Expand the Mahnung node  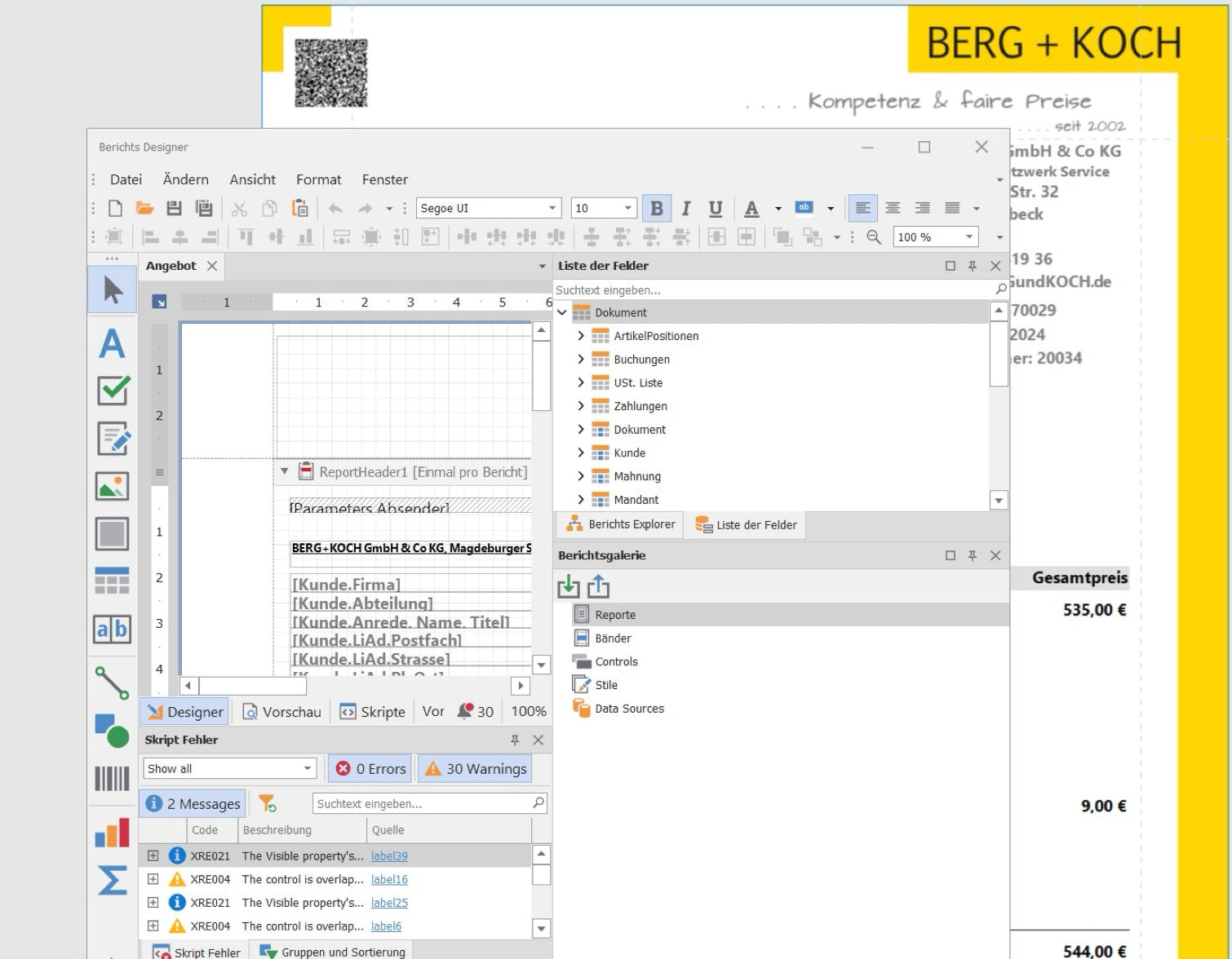(581, 476)
